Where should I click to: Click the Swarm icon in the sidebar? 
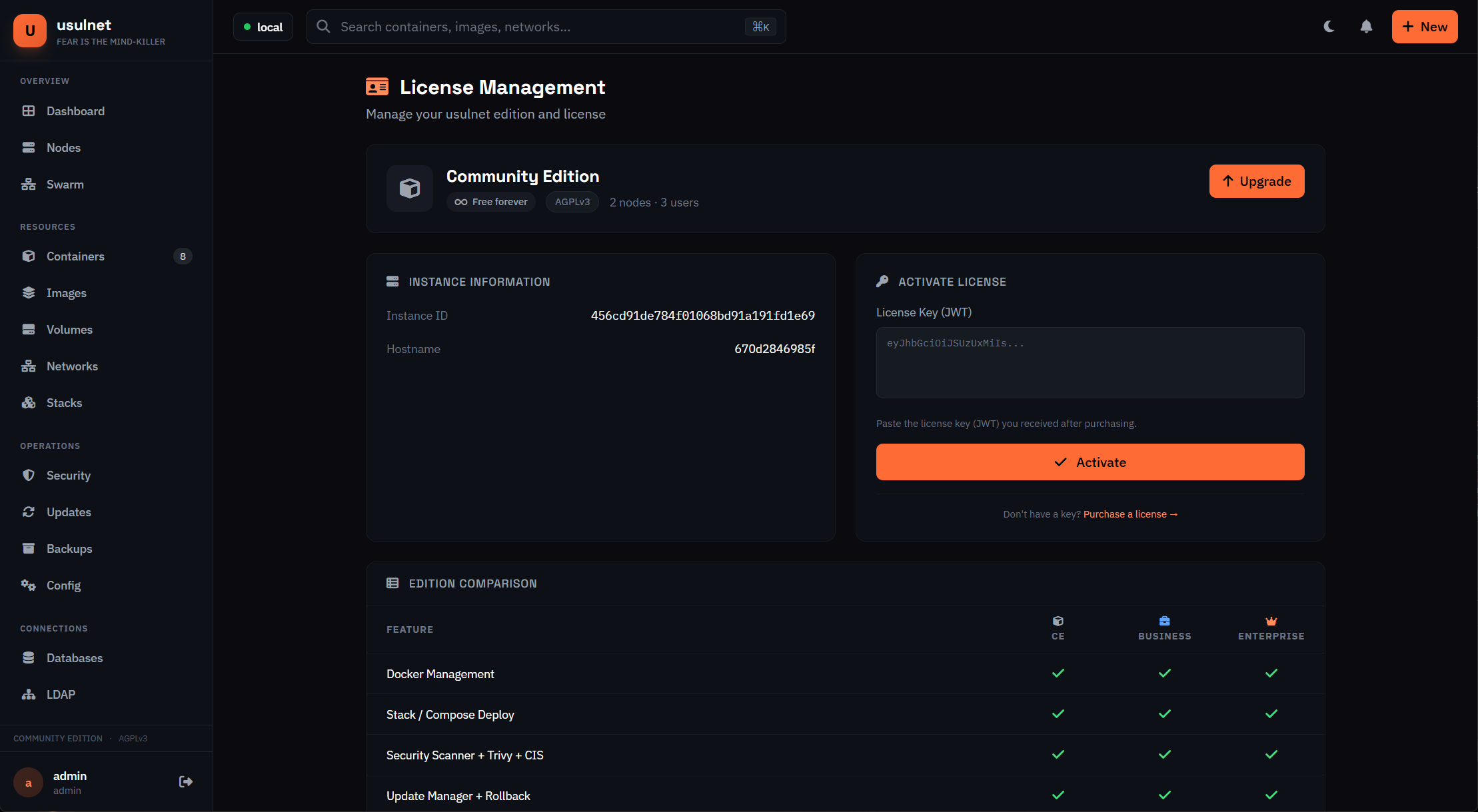click(29, 184)
